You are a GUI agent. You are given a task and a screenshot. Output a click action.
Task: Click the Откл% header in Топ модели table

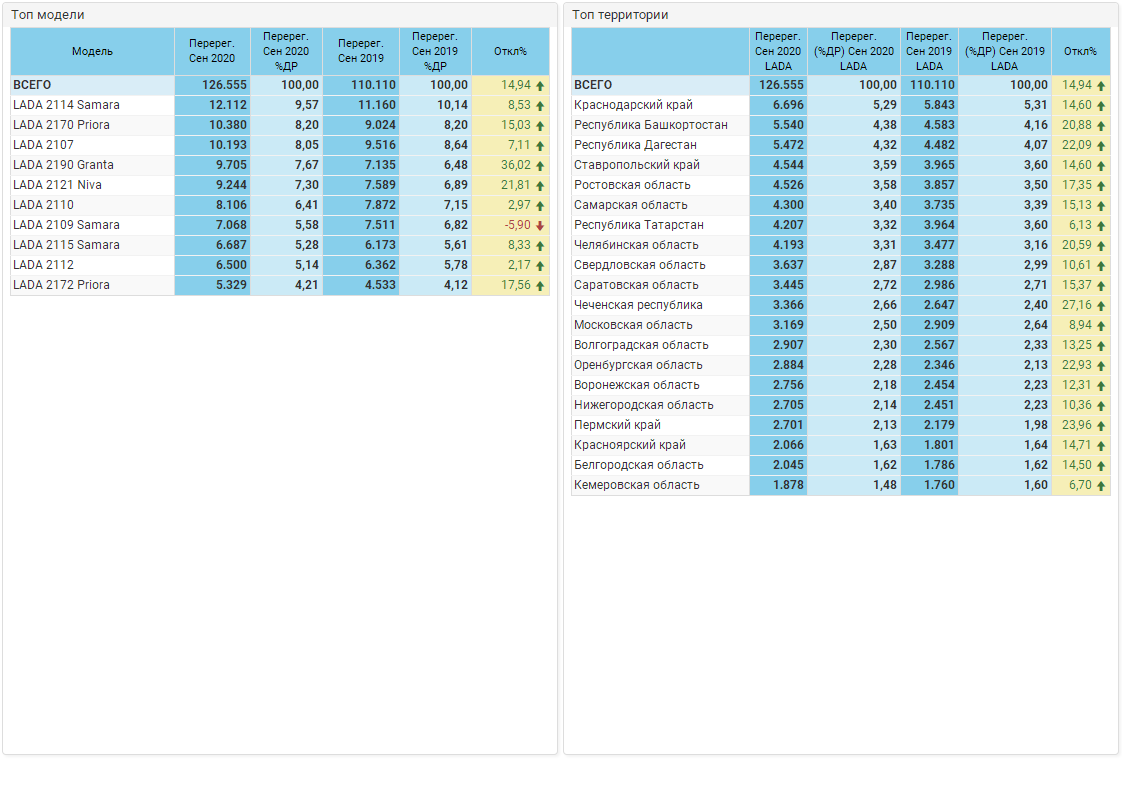point(510,51)
